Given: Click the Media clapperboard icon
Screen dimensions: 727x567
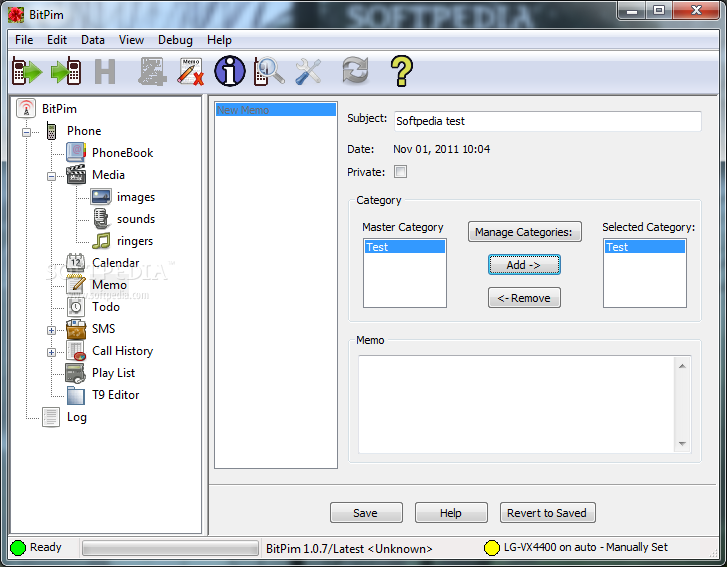Looking at the screenshot, I should click(x=76, y=174).
